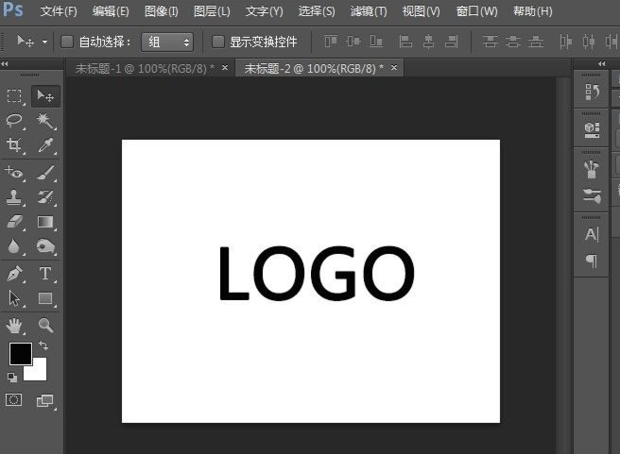Select the Move tool in toolbox

point(45,96)
